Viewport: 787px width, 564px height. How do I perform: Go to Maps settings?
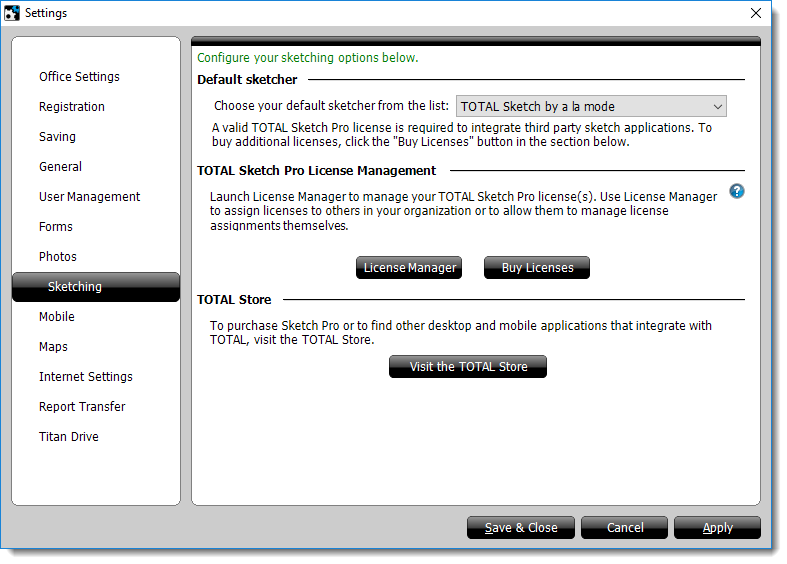click(x=53, y=347)
